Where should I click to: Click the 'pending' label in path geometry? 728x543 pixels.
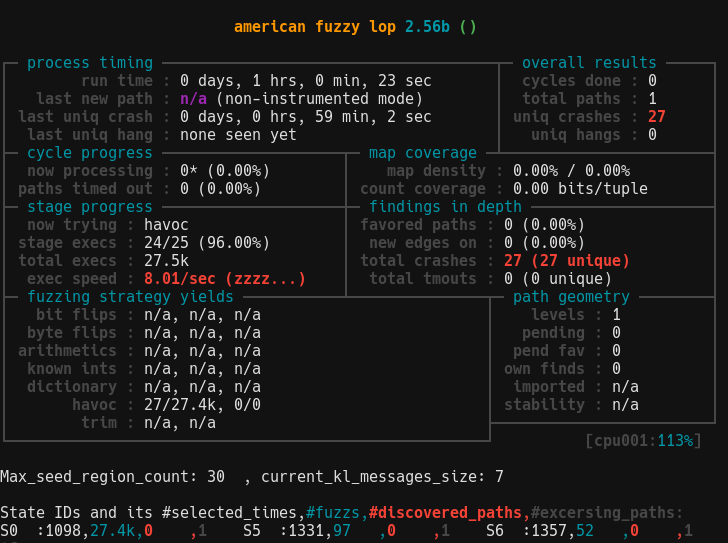point(553,333)
